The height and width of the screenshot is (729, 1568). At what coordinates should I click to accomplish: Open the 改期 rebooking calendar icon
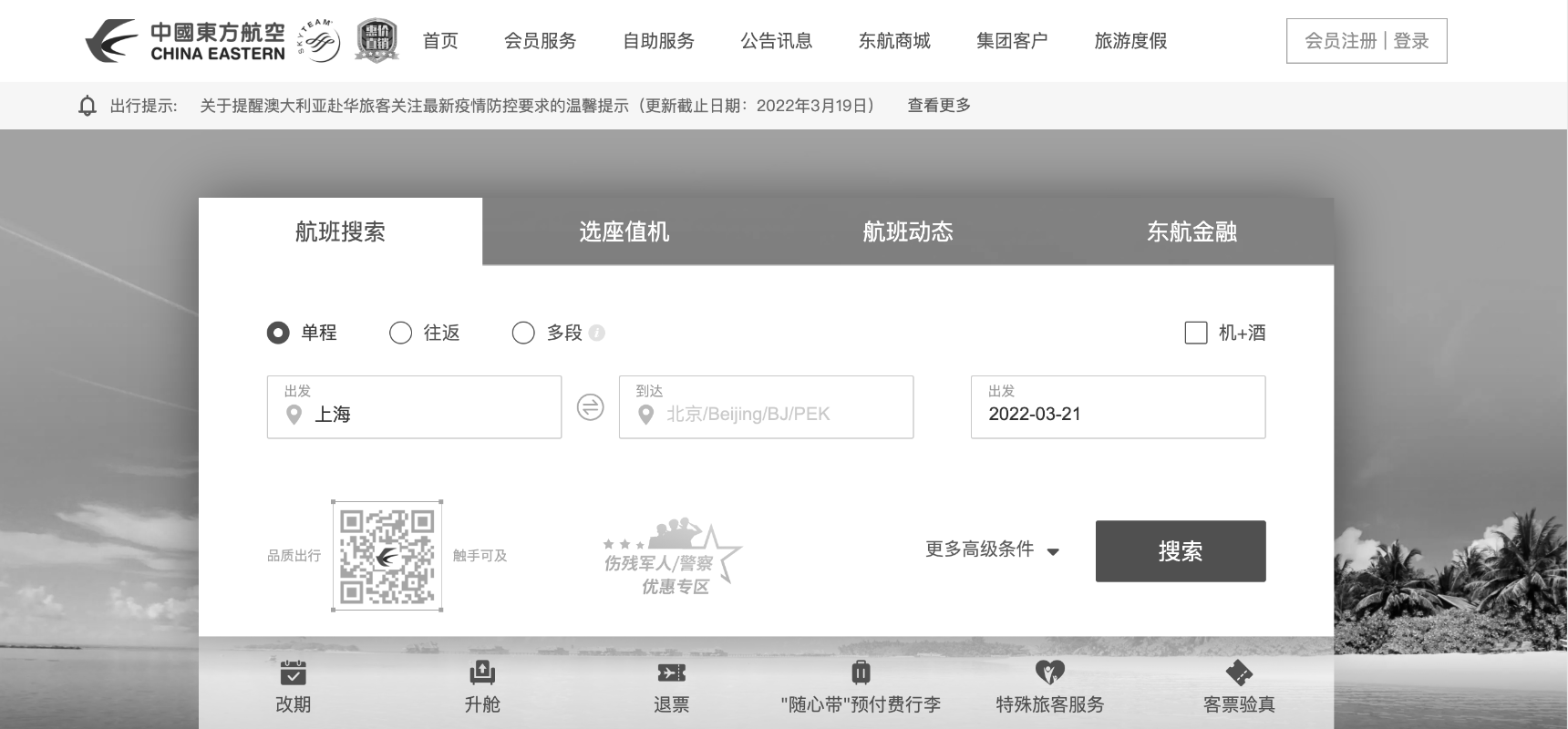293,673
